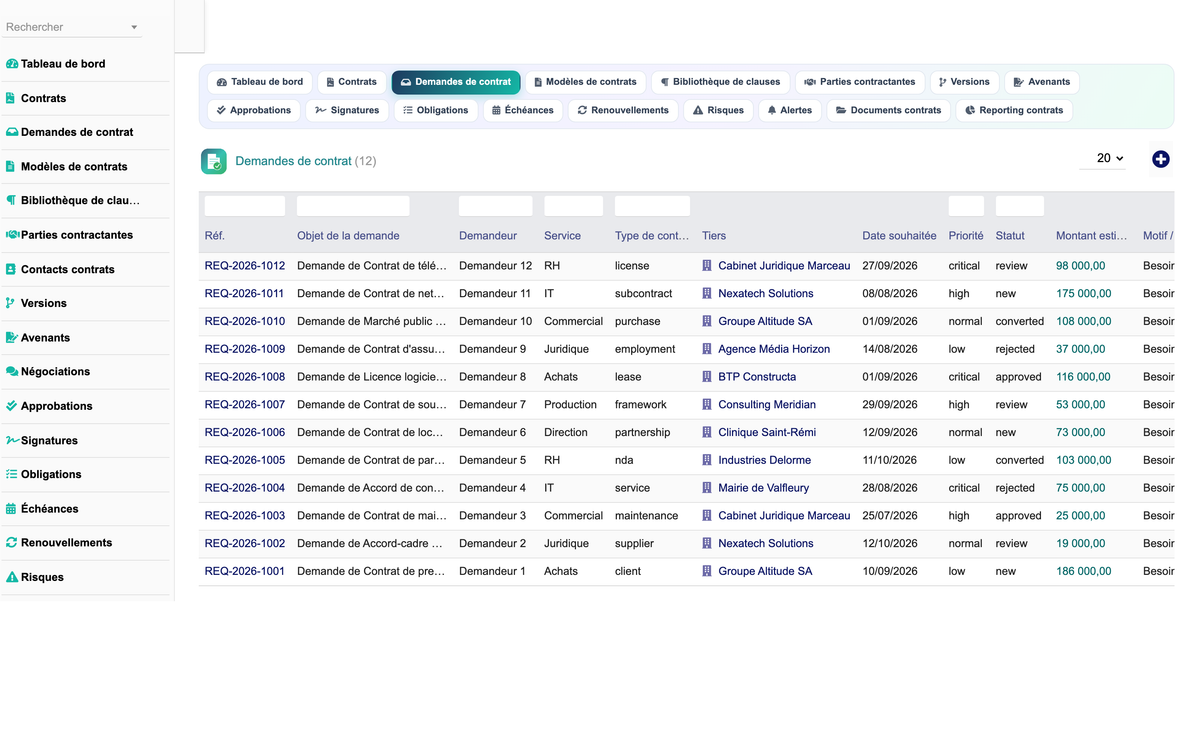Click the Priorité filter input field
Viewport: 1200px width, 743px height.
pos(966,206)
